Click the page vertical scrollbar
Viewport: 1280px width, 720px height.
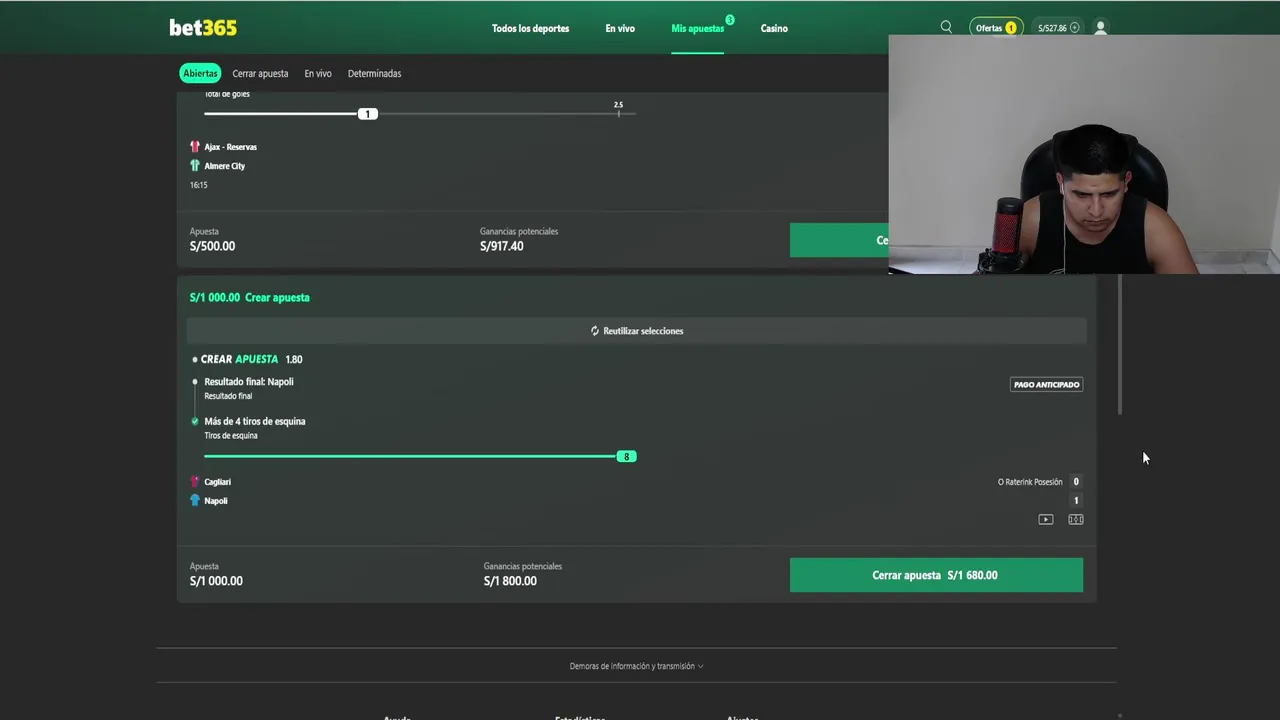point(1120,345)
